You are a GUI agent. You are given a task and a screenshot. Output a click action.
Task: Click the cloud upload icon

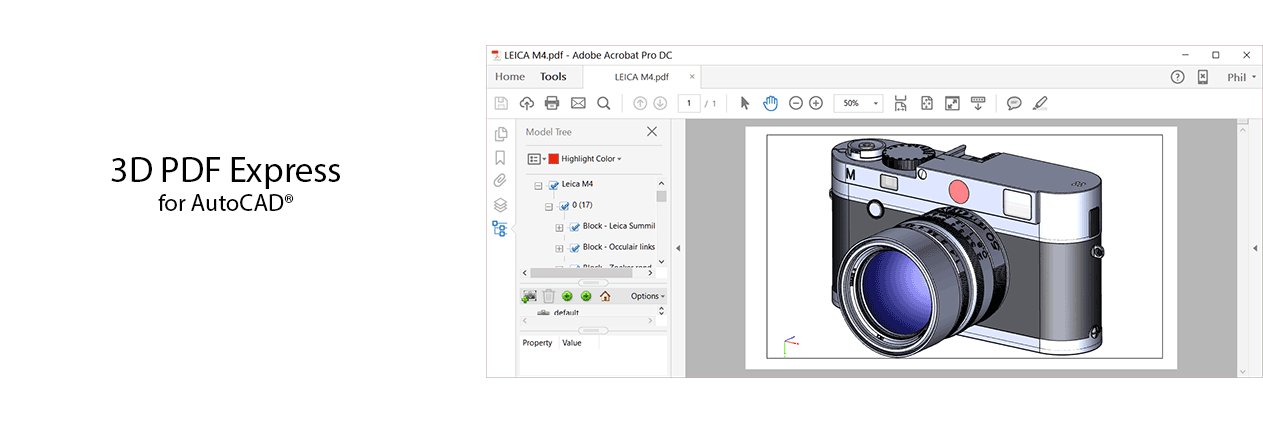click(527, 103)
